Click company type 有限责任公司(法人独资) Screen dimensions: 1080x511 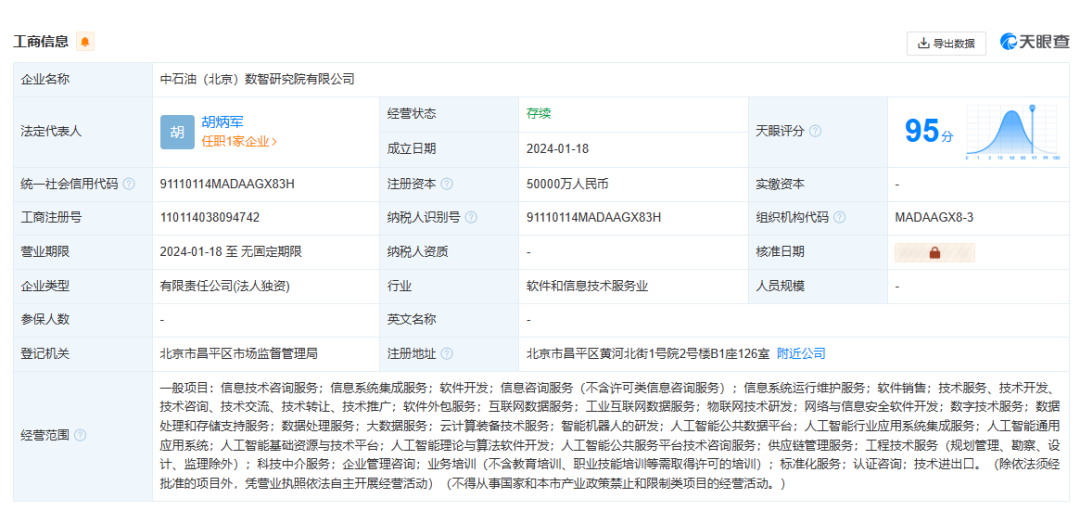tap(225, 286)
